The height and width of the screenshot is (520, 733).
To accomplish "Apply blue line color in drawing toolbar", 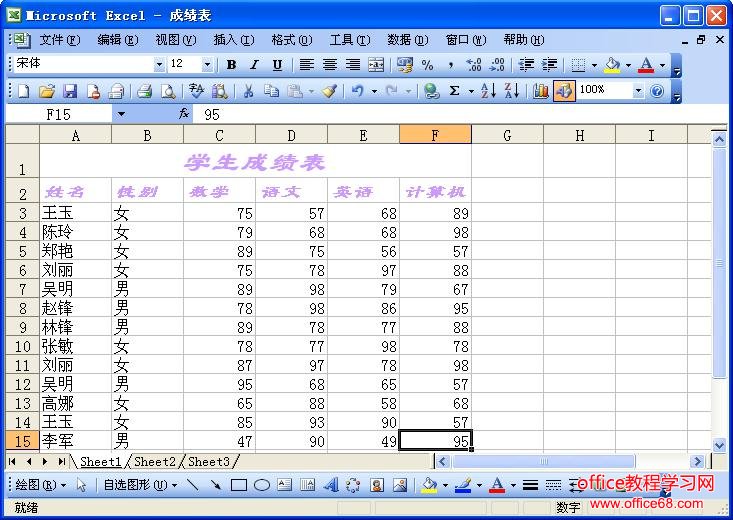I will pyautogui.click(x=463, y=485).
